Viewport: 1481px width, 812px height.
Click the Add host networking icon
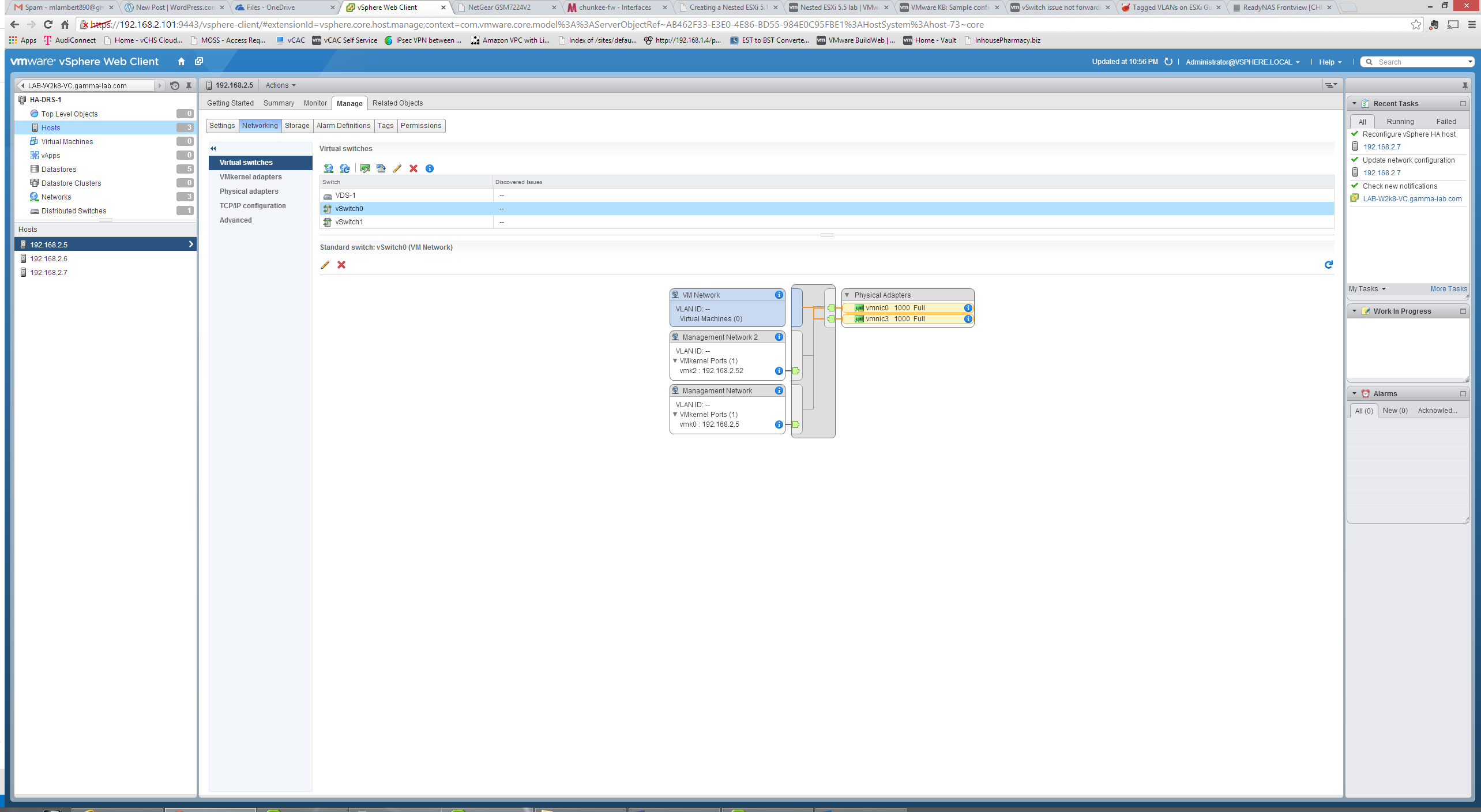(x=328, y=168)
